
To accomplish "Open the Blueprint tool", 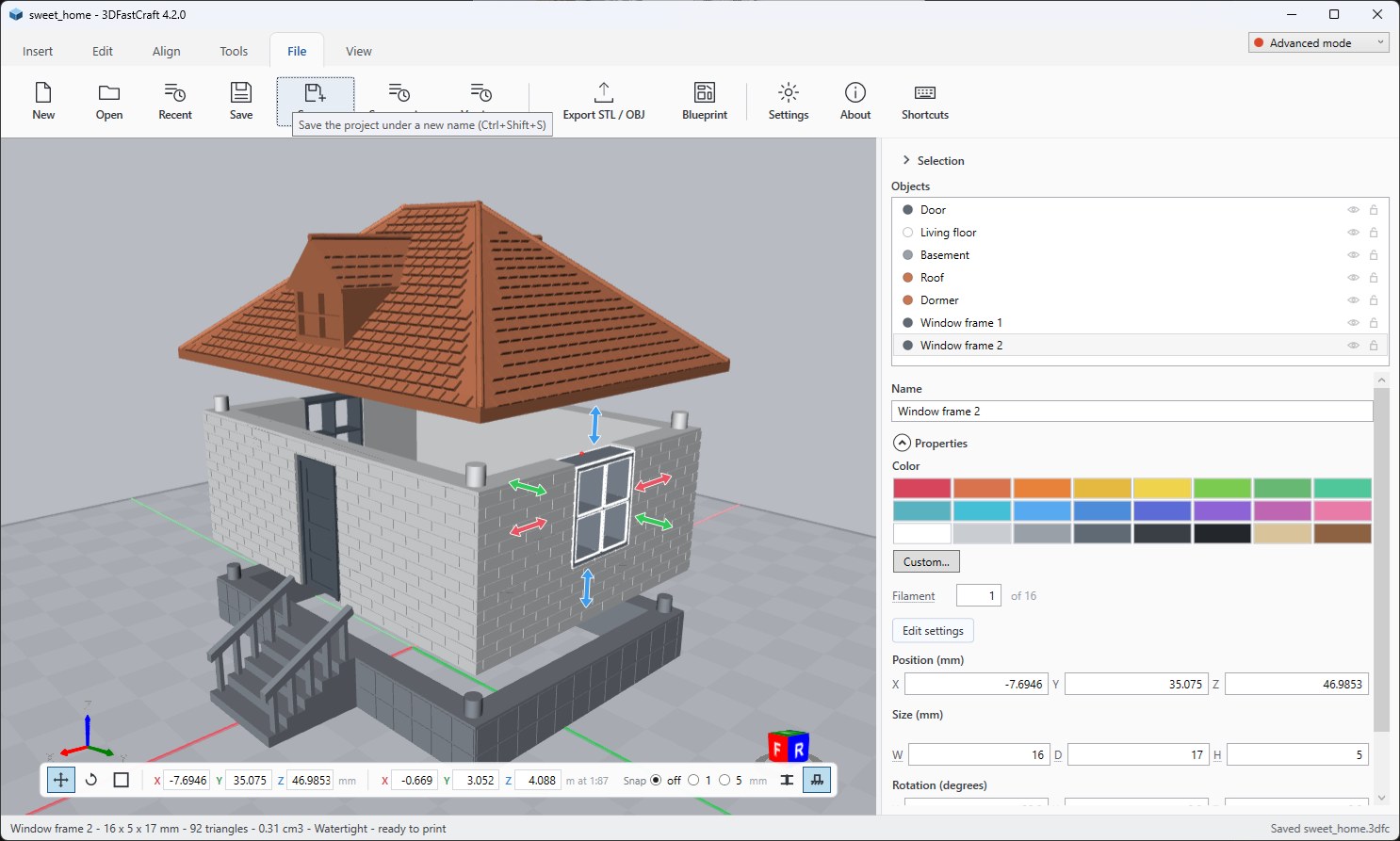I will (705, 101).
